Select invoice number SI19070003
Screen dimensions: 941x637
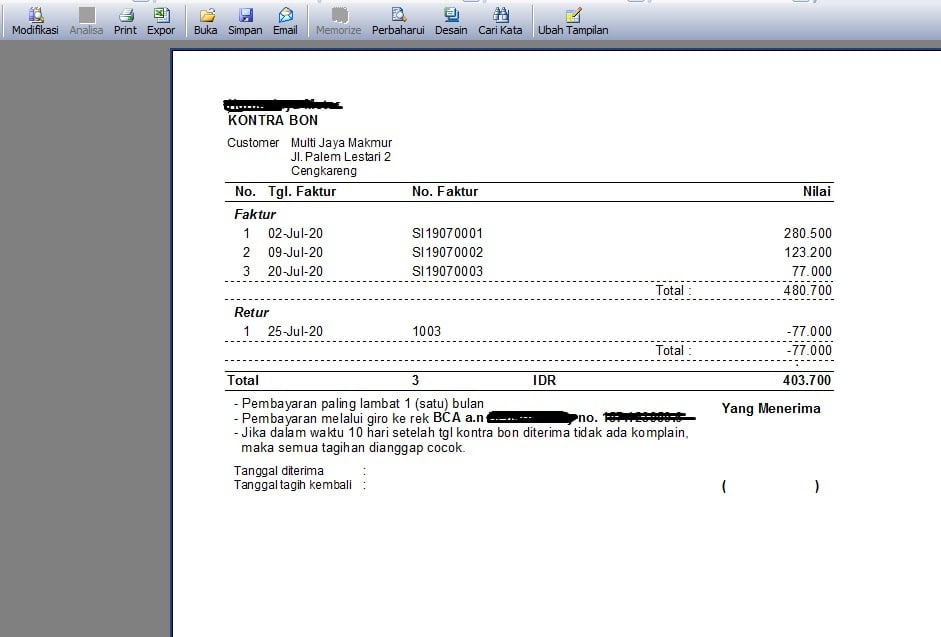tap(447, 271)
